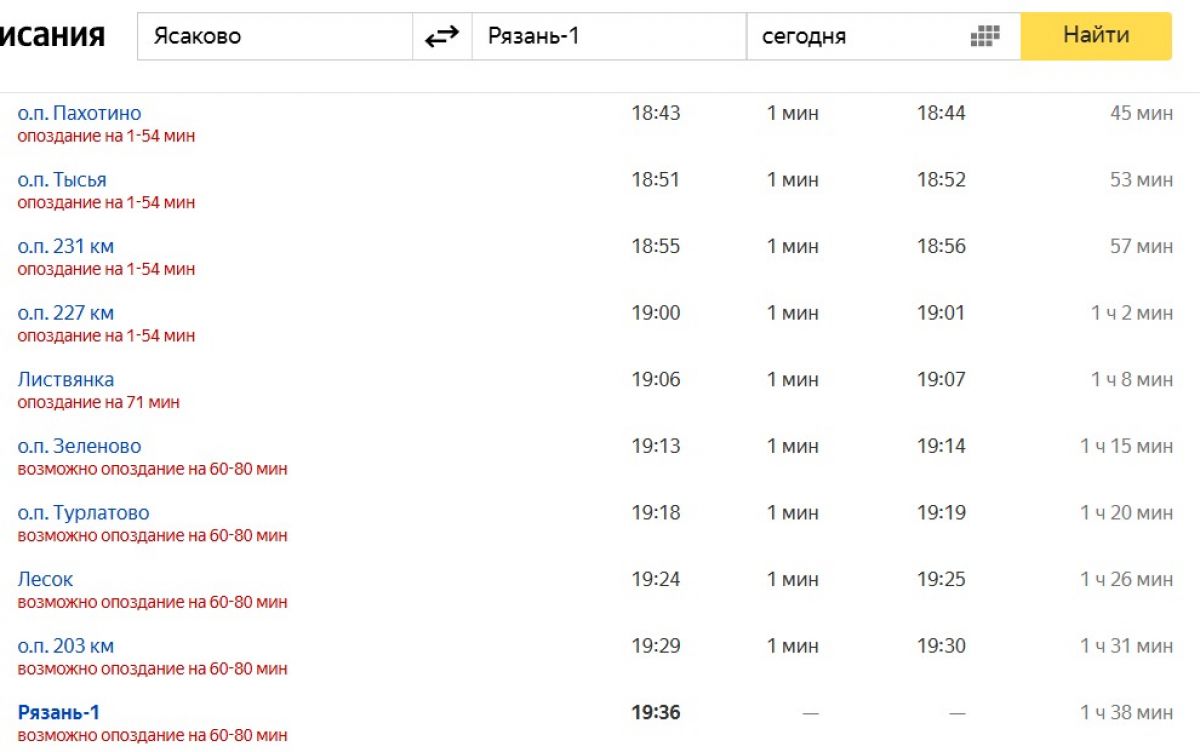Screen dimensions: 1200x752
Task: Click the delay notice under о.п. Пахотино
Action: [x=106, y=136]
